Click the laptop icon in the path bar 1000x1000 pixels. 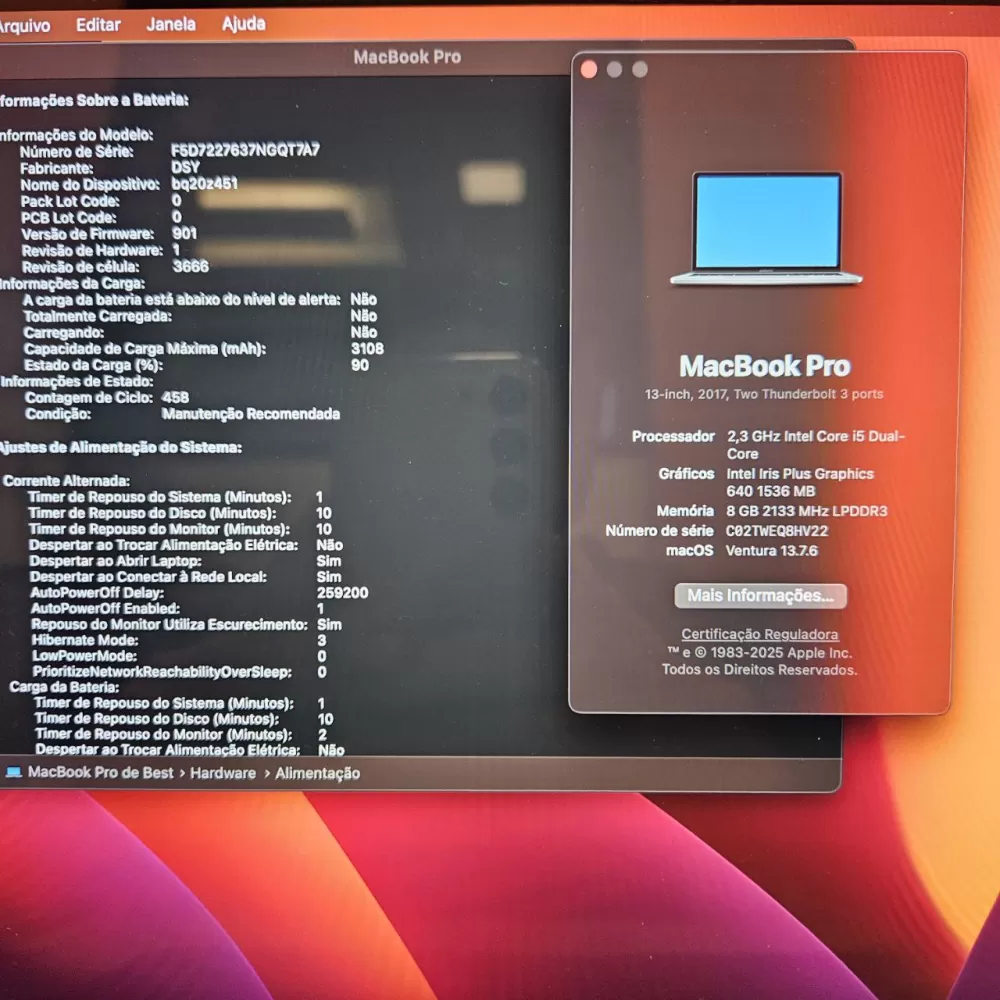click(13, 772)
